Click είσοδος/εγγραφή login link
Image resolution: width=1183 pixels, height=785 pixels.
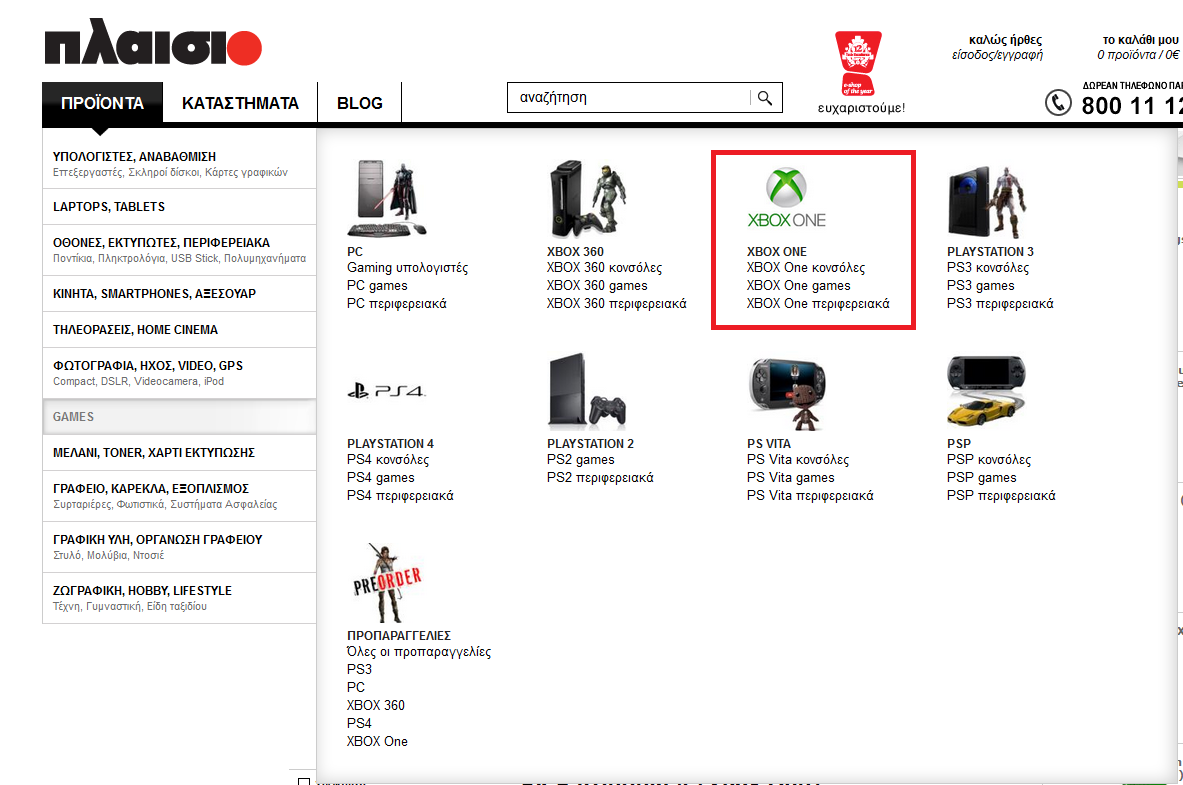(997, 55)
